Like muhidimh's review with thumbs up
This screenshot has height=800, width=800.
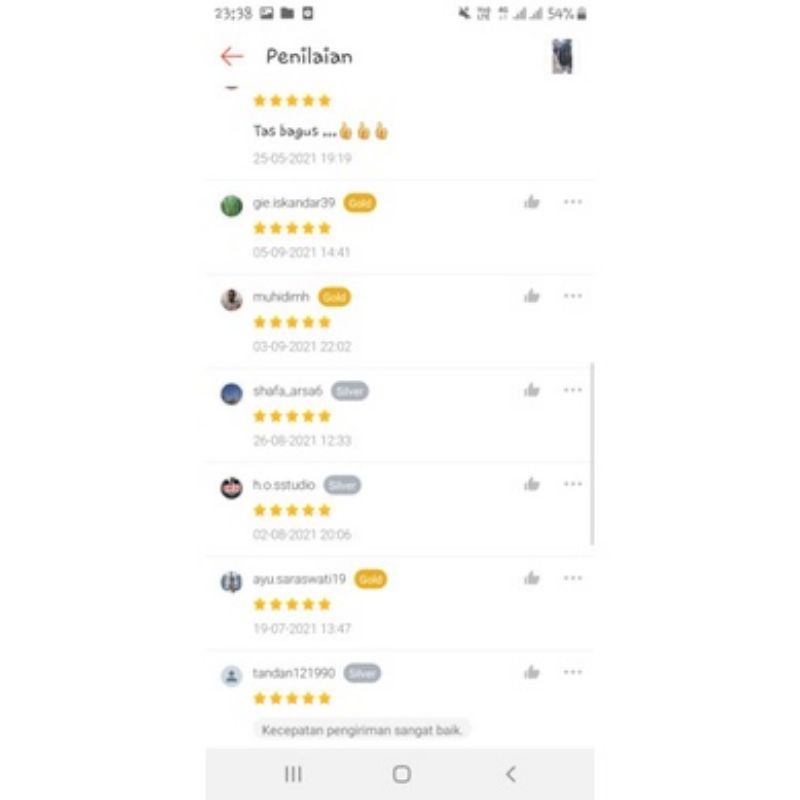pyautogui.click(x=532, y=296)
